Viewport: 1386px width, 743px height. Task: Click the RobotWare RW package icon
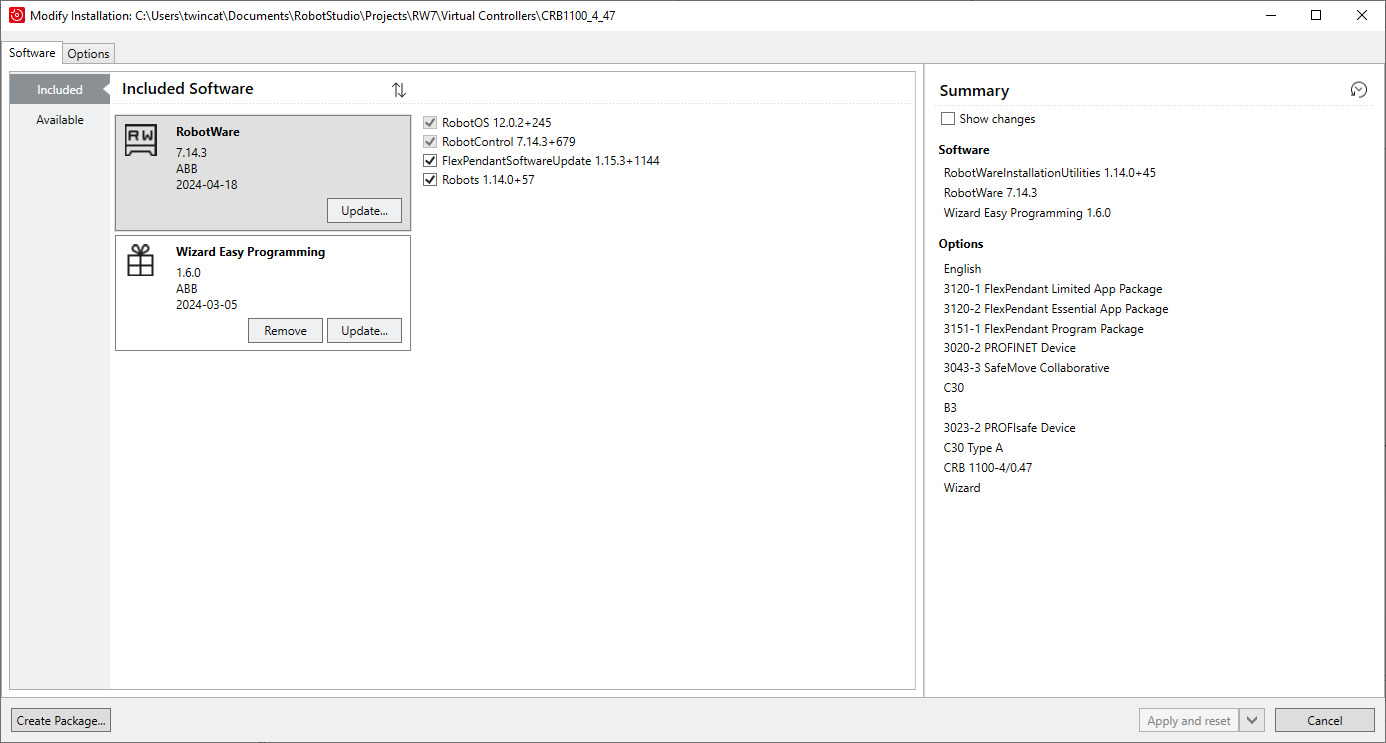pyautogui.click(x=141, y=140)
